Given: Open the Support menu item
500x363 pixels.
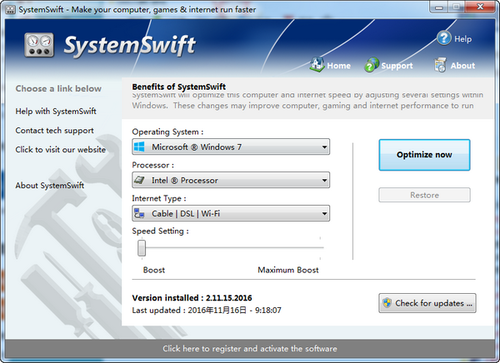Looking at the screenshot, I should click(397, 66).
